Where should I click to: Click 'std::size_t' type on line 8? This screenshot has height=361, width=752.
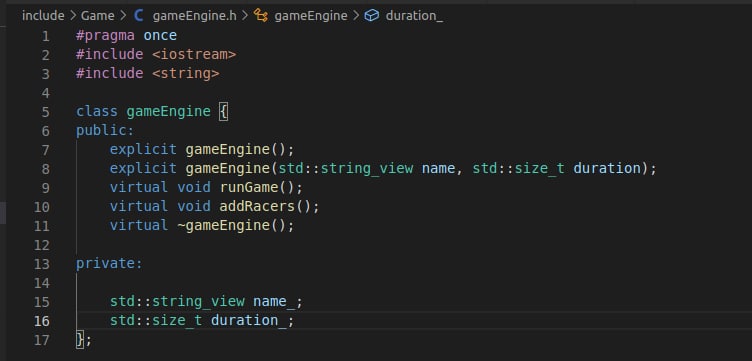pos(518,168)
